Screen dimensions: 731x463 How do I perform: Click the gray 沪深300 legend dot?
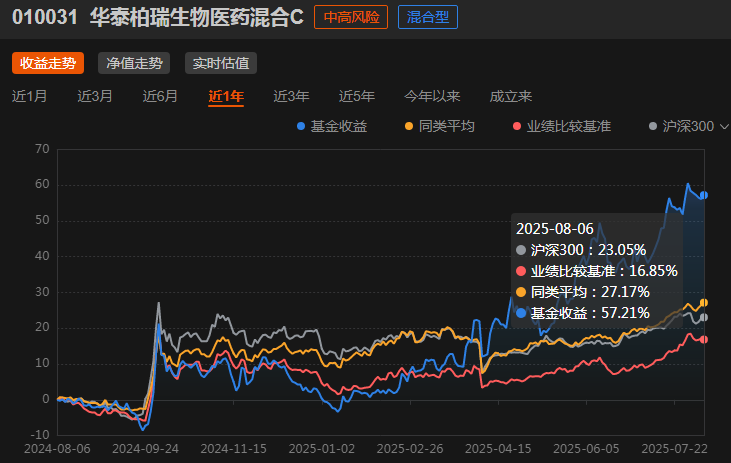pyautogui.click(x=653, y=126)
